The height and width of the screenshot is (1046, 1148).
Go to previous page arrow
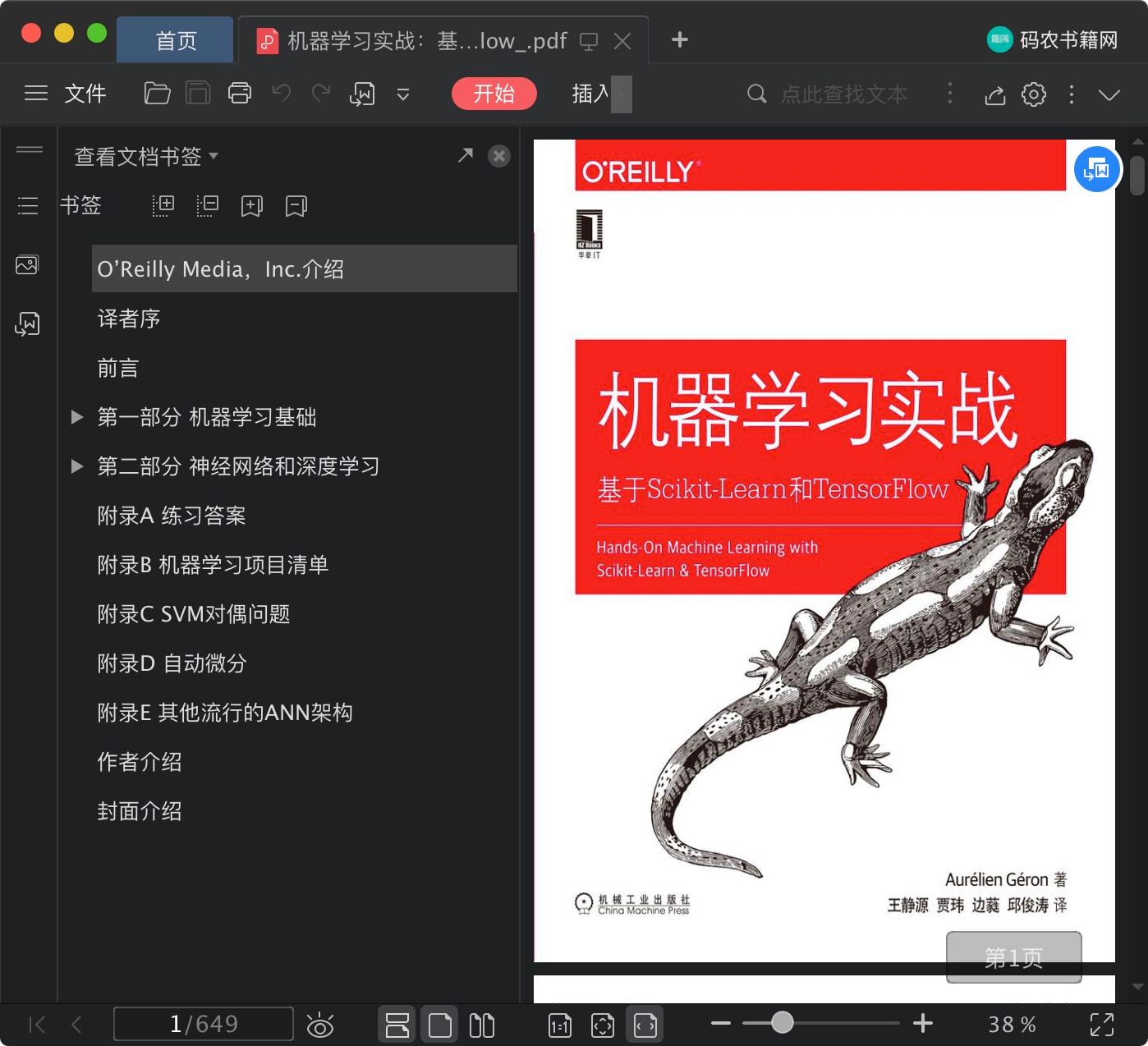pyautogui.click(x=76, y=1024)
